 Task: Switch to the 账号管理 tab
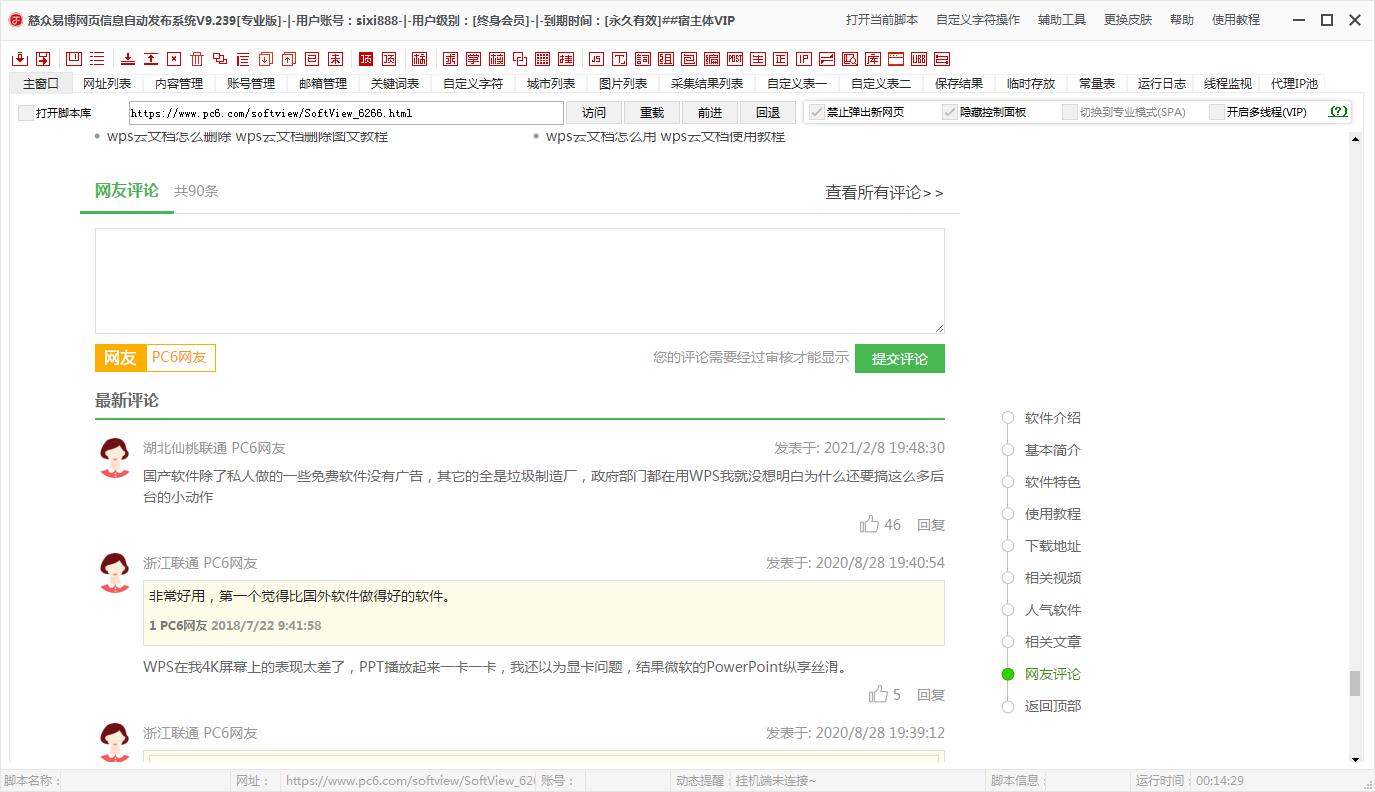pyautogui.click(x=251, y=84)
